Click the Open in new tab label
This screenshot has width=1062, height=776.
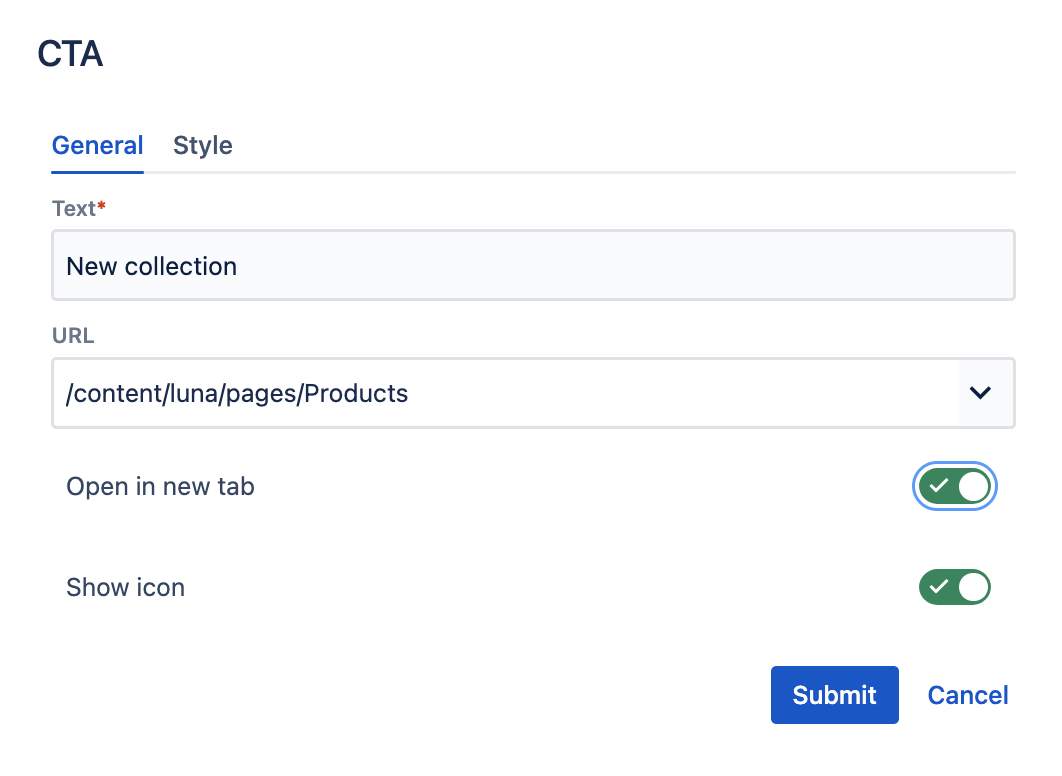click(161, 486)
